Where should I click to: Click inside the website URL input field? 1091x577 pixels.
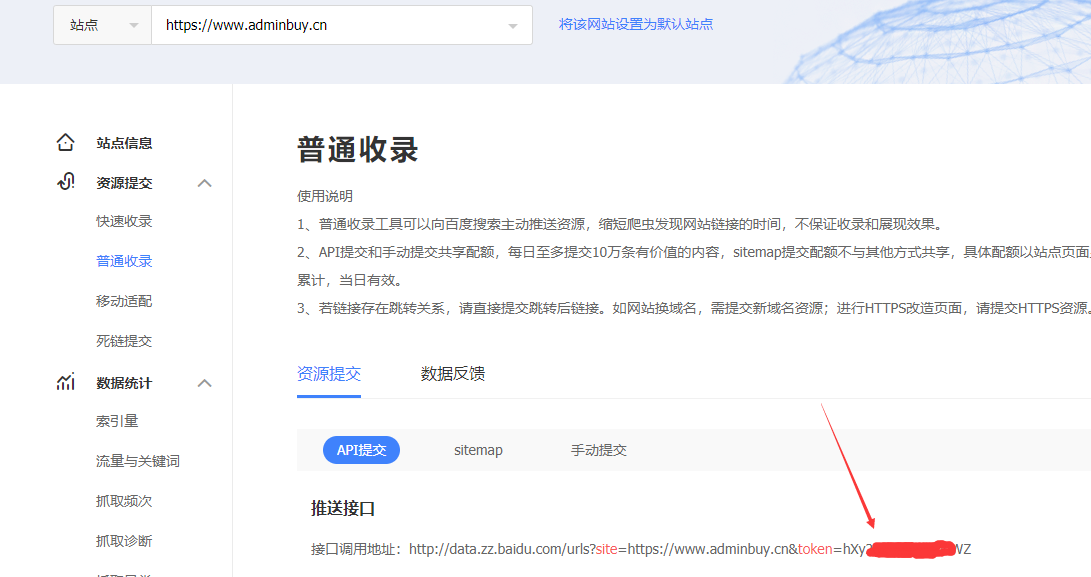(330, 24)
